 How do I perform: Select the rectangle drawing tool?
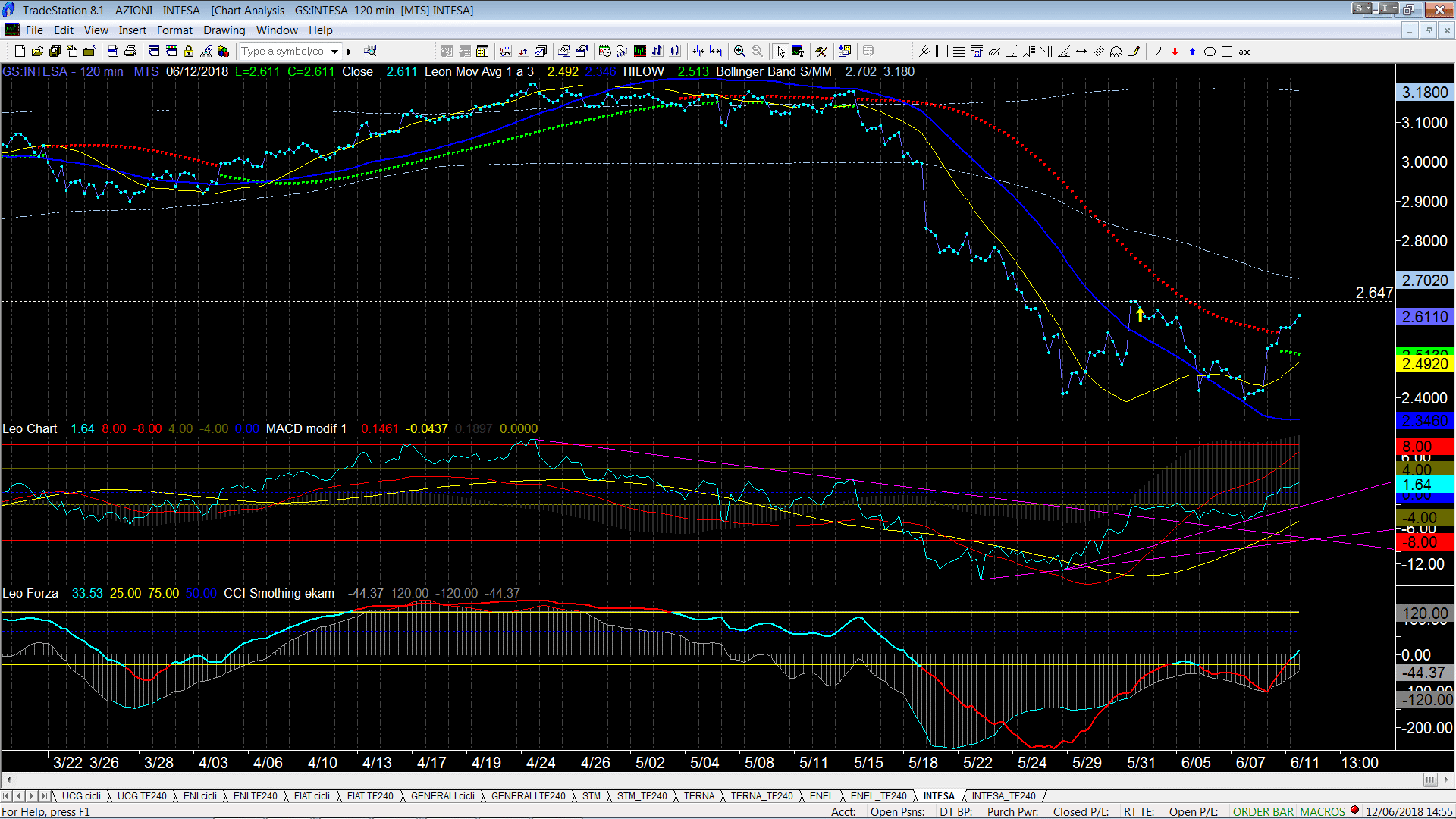[x=1227, y=52]
